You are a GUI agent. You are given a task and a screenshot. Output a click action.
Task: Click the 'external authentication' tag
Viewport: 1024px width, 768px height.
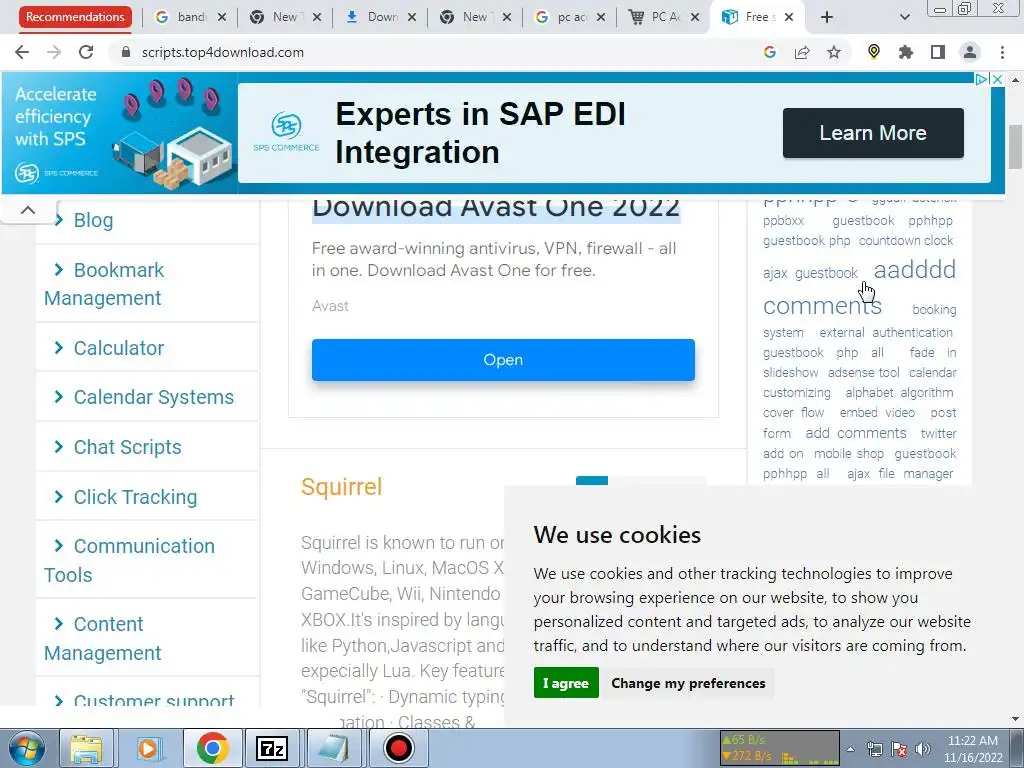pos(886,332)
